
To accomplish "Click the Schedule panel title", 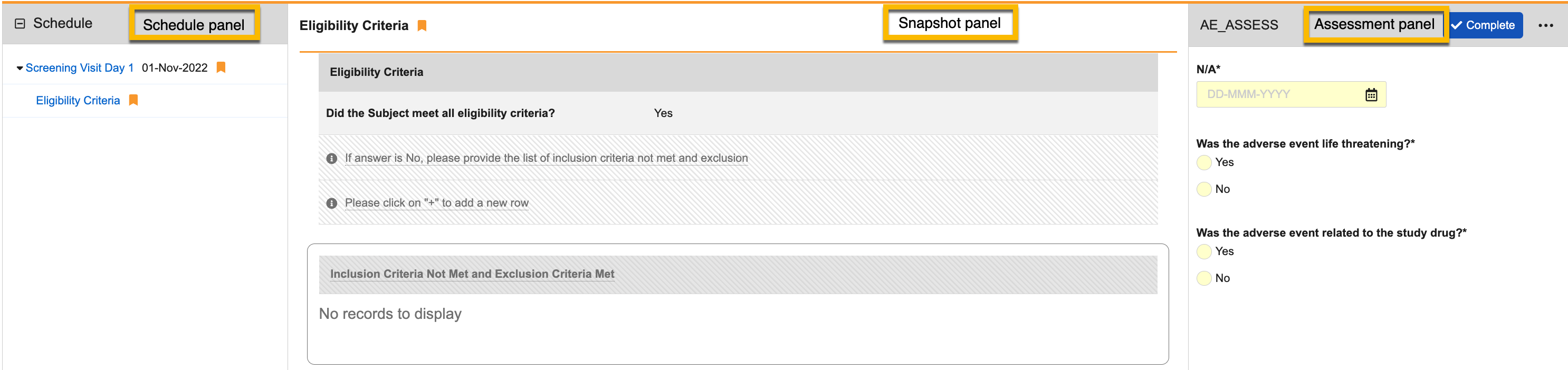I will 63,24.
